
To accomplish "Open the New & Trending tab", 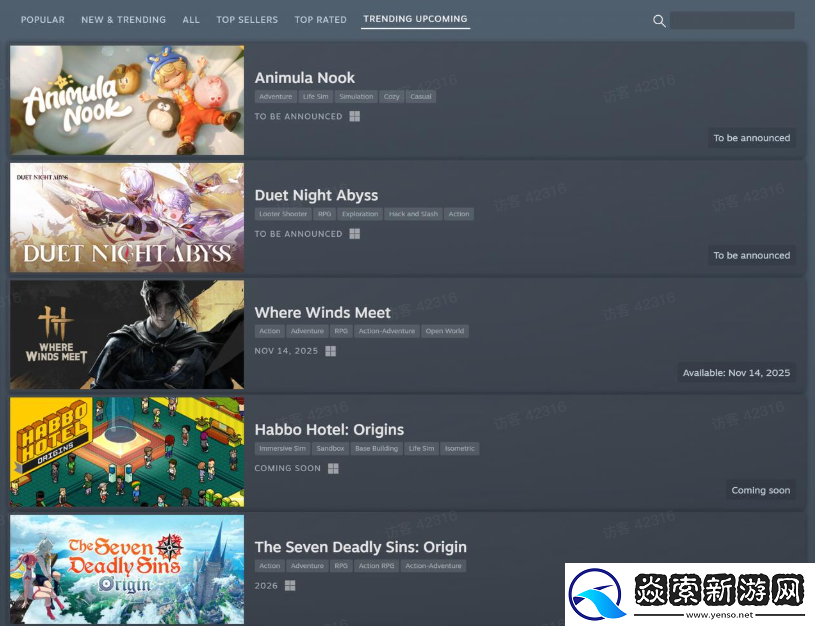I will pyautogui.click(x=123, y=20).
